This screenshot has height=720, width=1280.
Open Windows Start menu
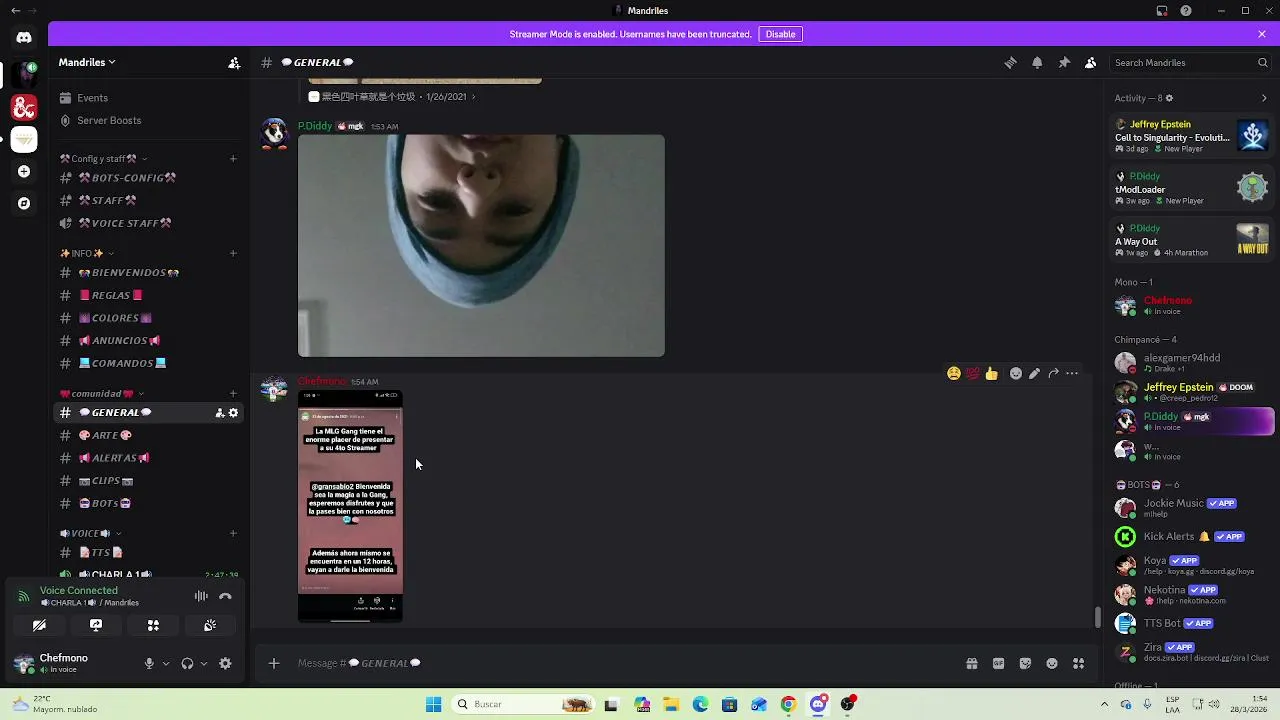click(433, 704)
